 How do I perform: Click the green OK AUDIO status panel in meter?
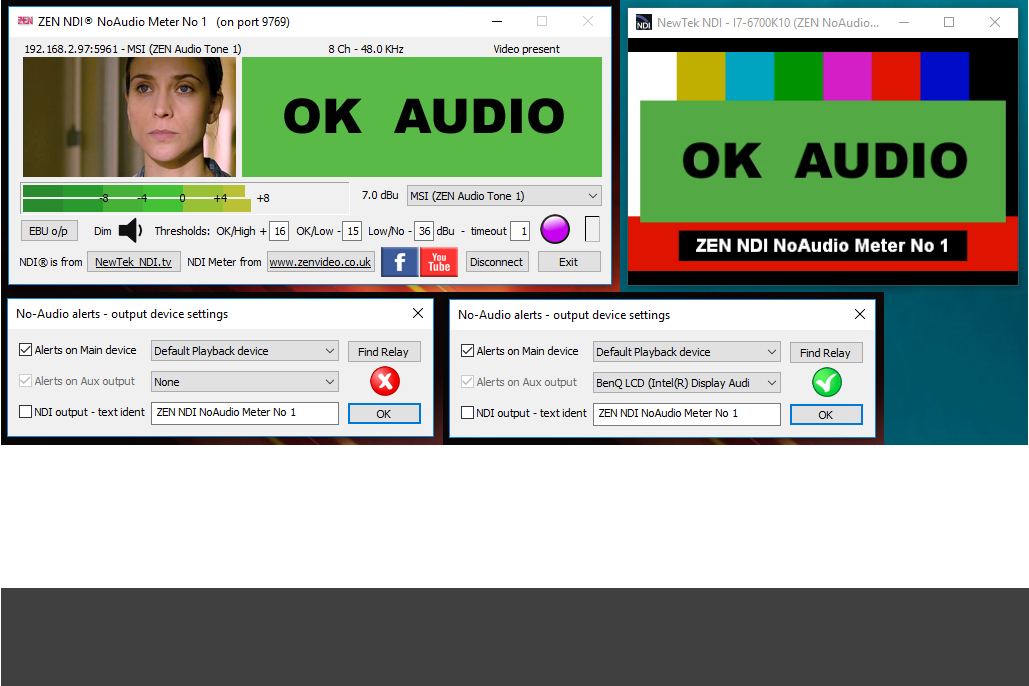pyautogui.click(x=422, y=117)
